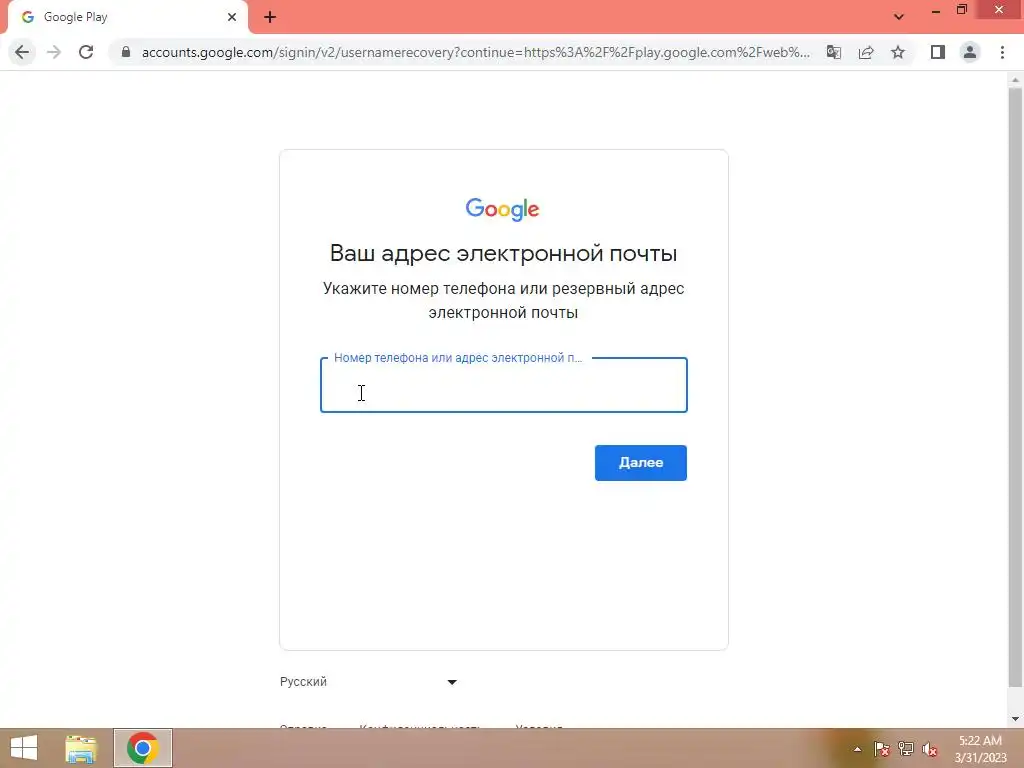Click the lock icon in address bar
Screen dimensions: 1024x768
pyautogui.click(x=126, y=52)
